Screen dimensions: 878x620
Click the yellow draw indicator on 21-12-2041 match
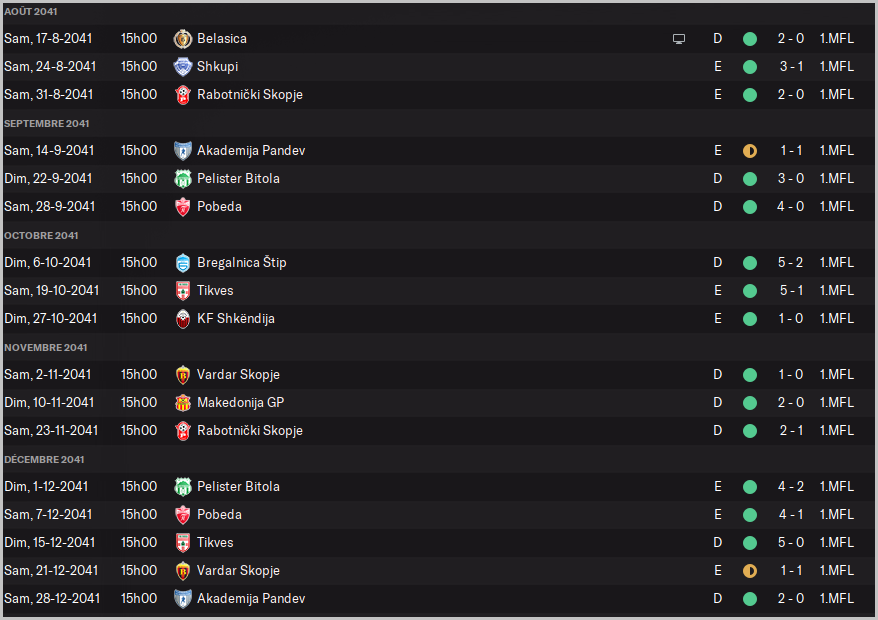(x=750, y=571)
